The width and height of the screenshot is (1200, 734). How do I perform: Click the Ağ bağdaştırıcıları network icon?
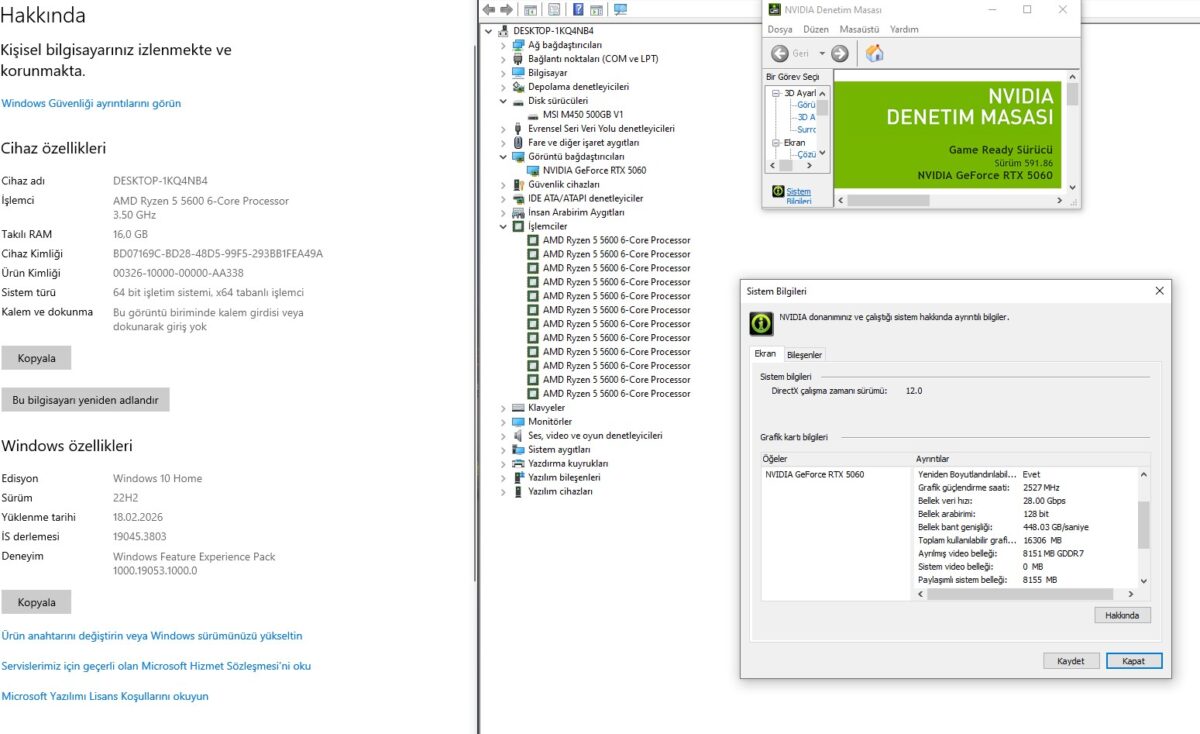[x=518, y=45]
